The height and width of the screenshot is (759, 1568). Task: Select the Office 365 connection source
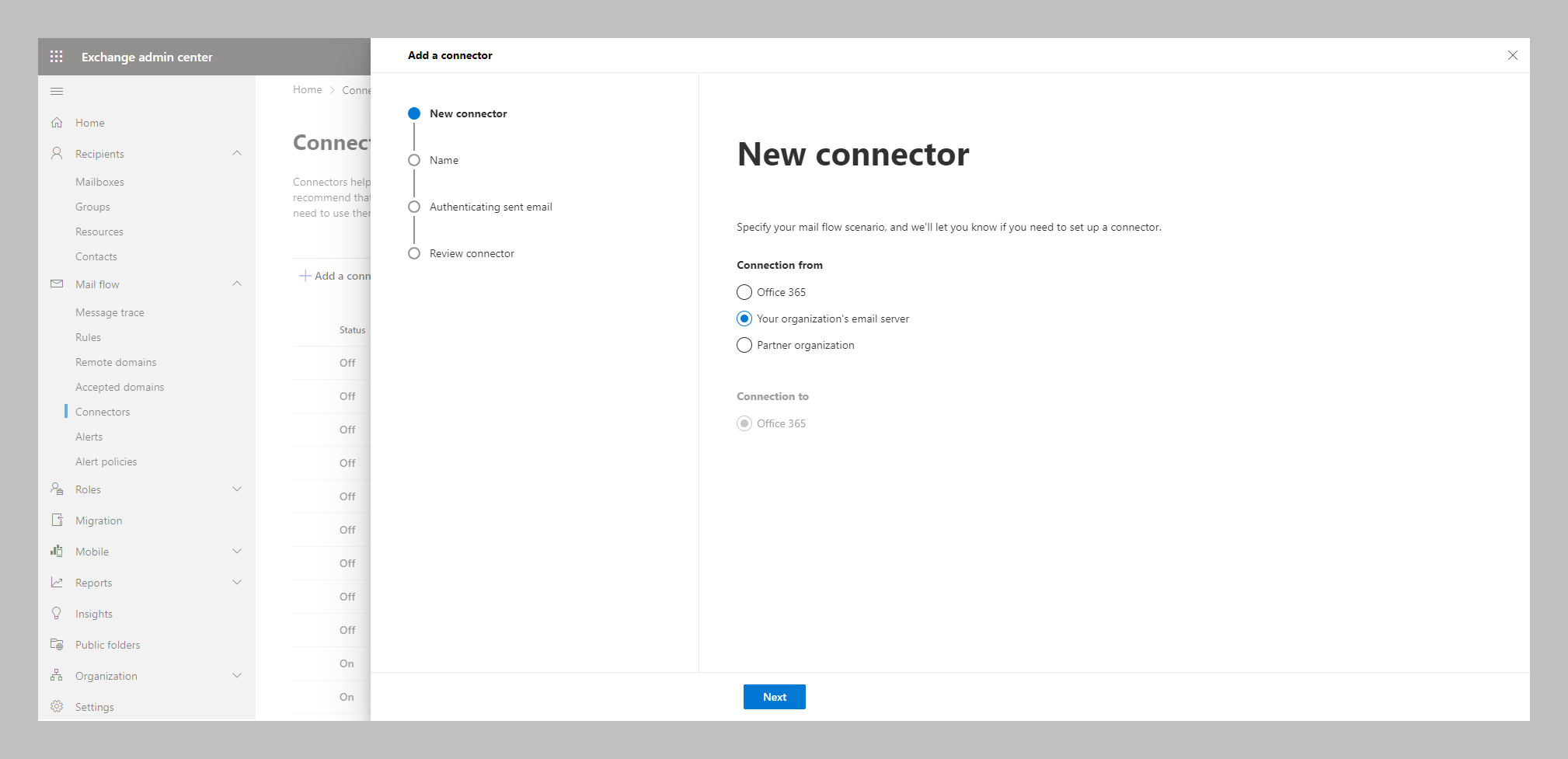tap(744, 292)
